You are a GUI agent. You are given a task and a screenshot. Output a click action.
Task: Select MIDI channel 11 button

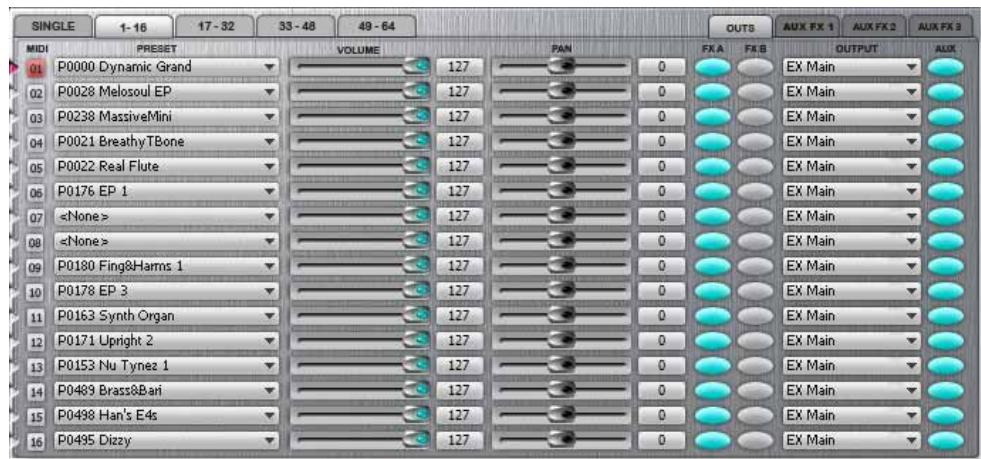[x=36, y=317]
